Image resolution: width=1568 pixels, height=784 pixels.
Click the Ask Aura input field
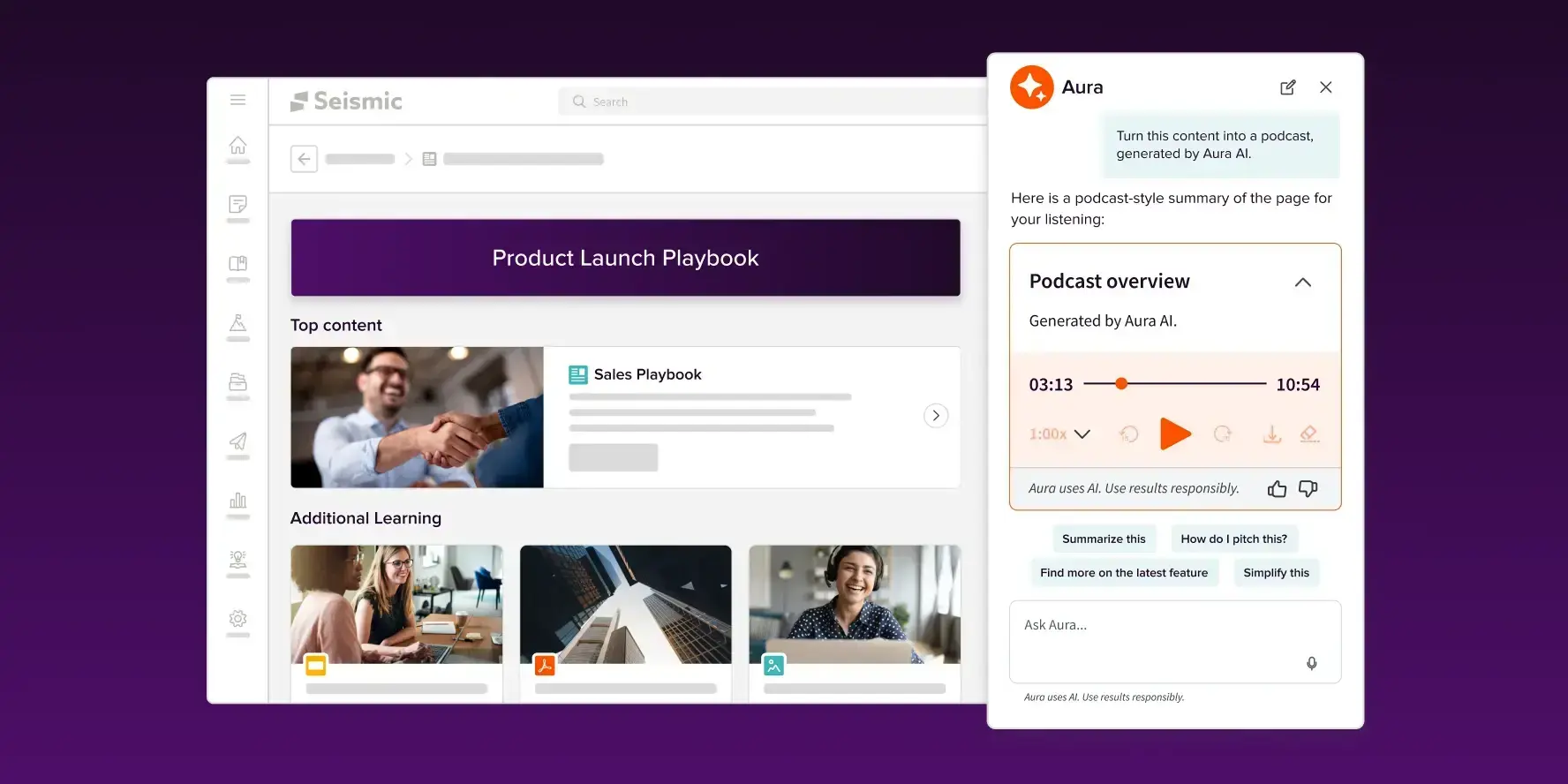click(x=1157, y=636)
